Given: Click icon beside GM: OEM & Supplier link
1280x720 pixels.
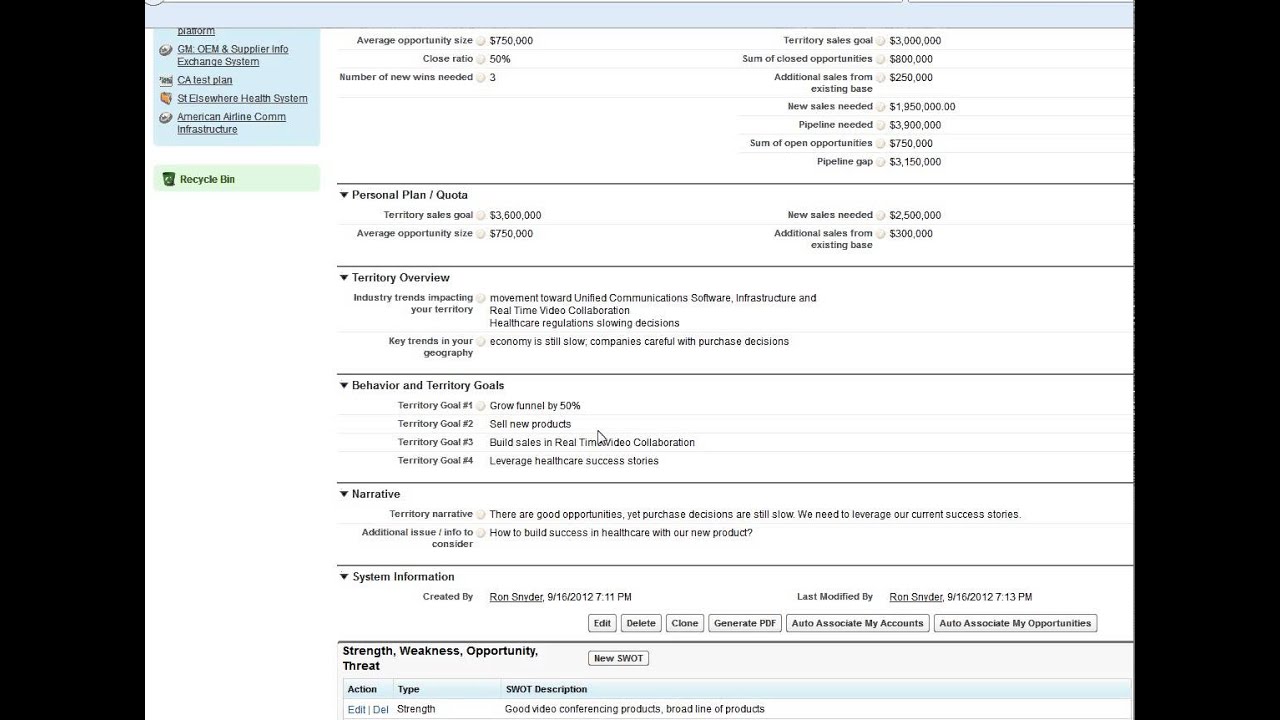Looking at the screenshot, I should [167, 50].
